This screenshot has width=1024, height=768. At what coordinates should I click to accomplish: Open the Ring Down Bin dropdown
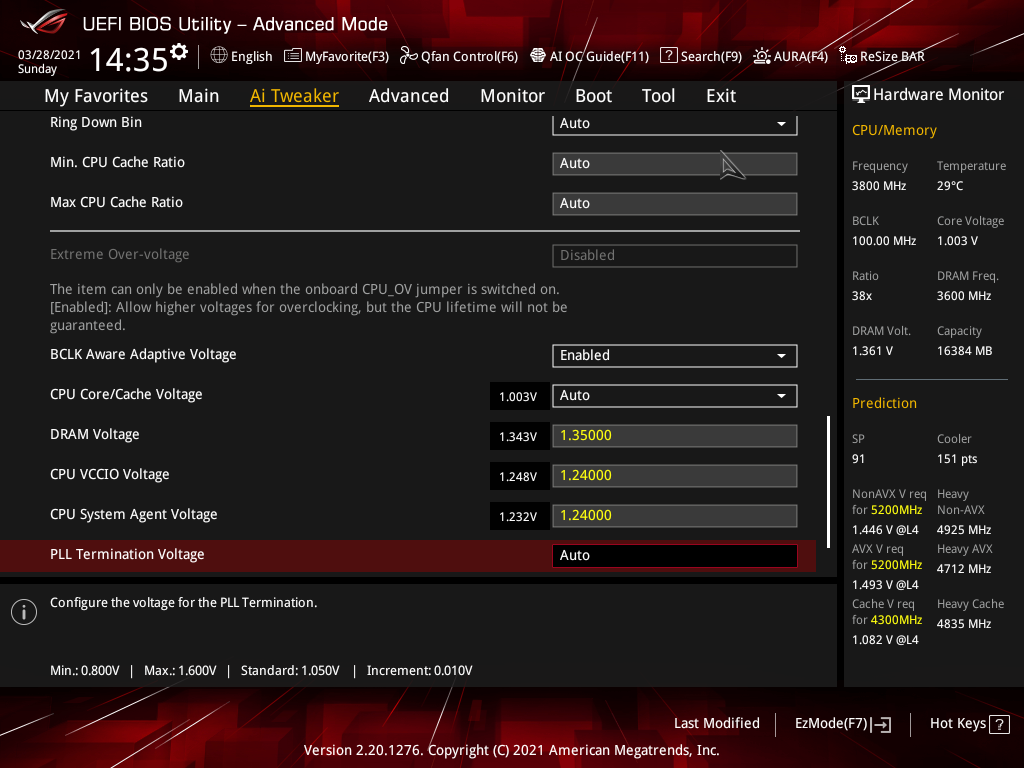(x=675, y=123)
